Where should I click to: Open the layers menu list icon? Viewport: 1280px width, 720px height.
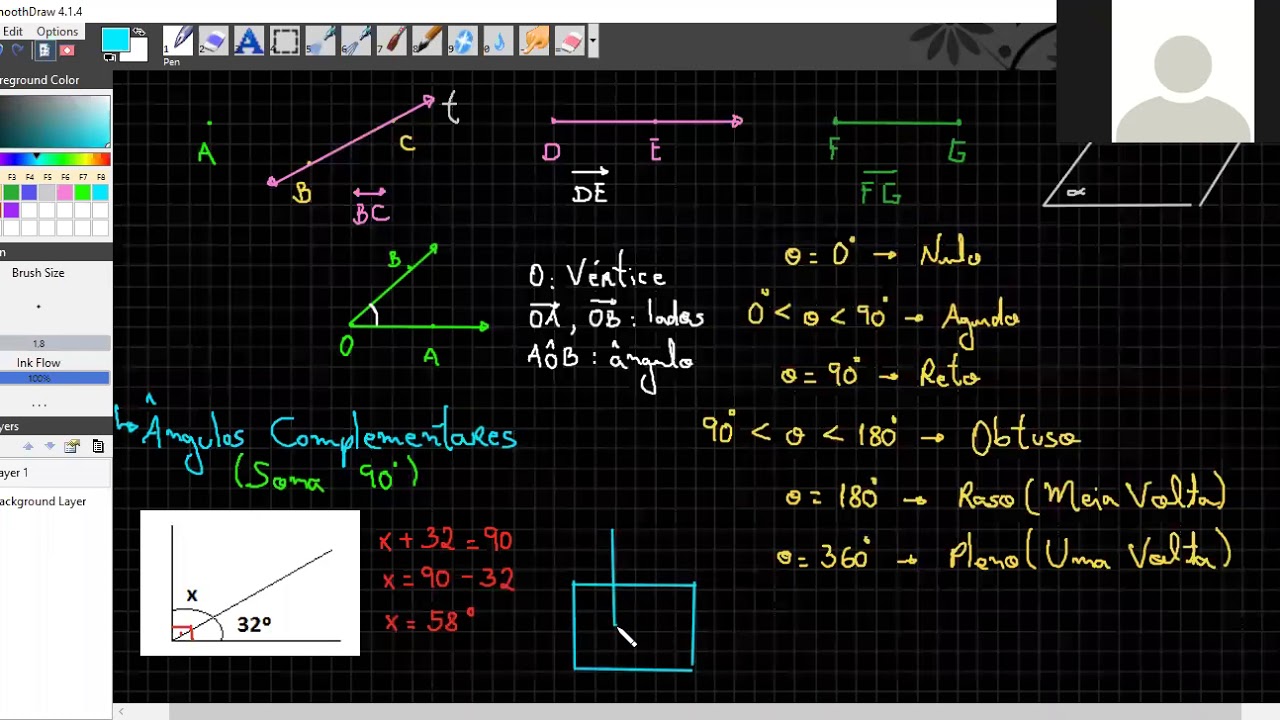coord(98,446)
